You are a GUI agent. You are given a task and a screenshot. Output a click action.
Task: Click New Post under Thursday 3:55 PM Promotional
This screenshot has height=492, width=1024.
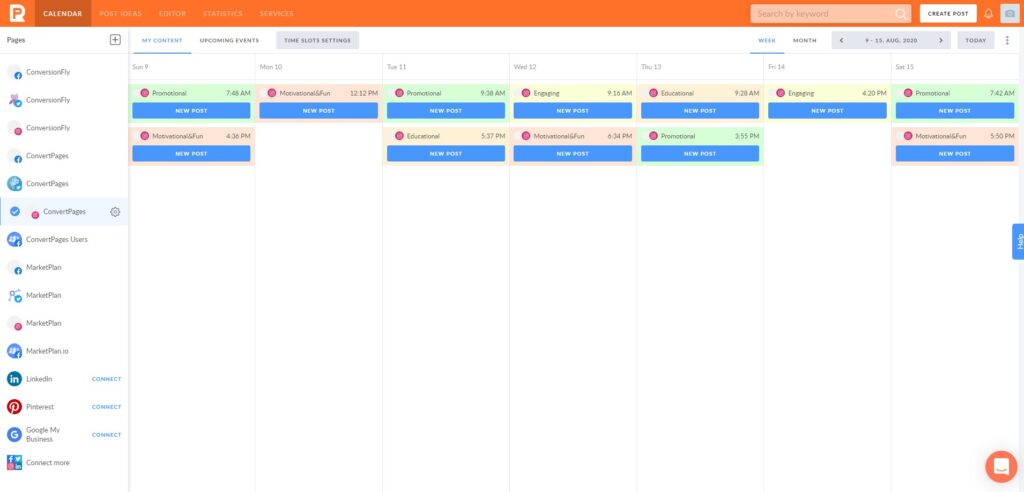(700, 154)
